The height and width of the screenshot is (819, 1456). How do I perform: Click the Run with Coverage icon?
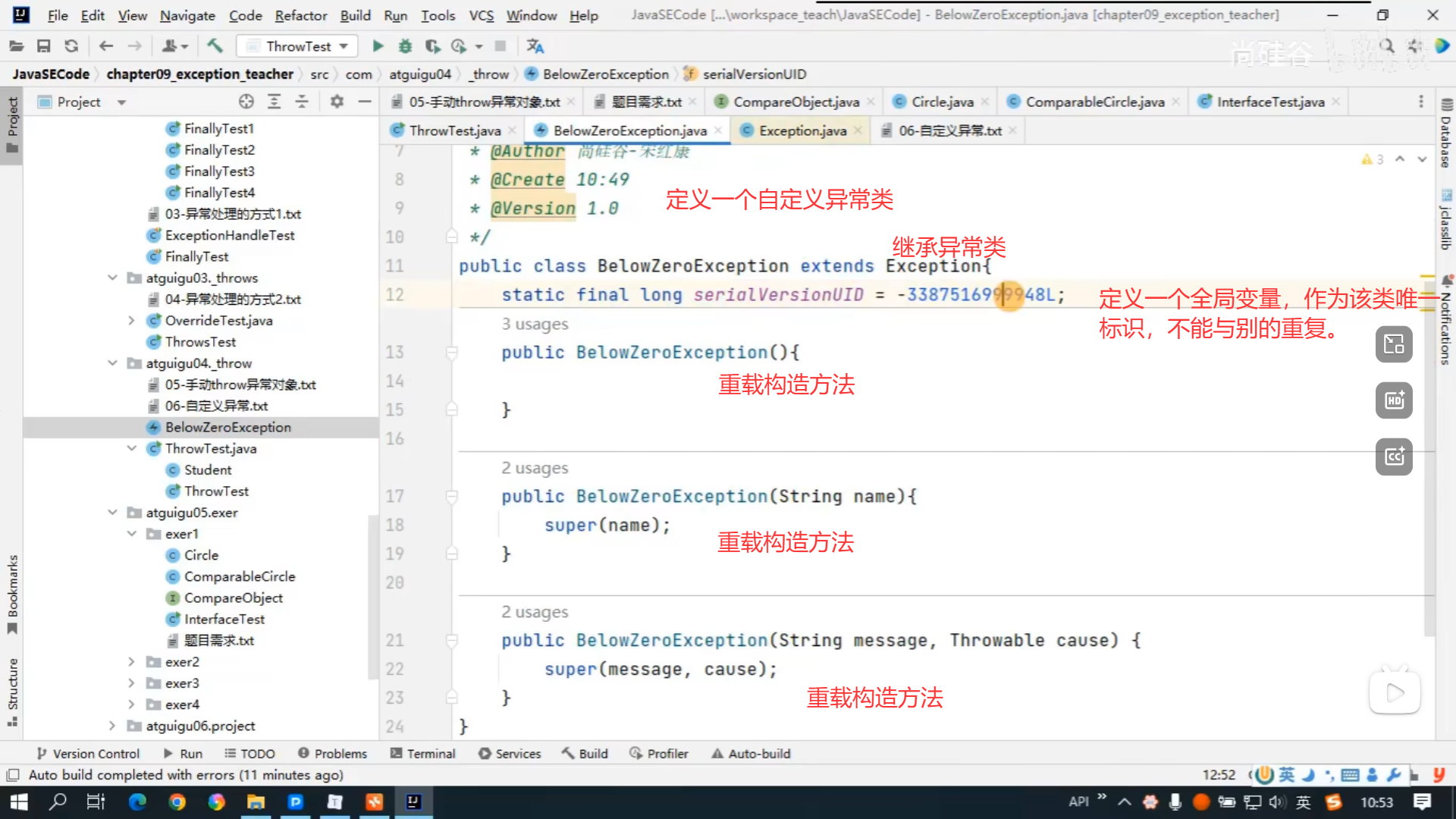[432, 46]
